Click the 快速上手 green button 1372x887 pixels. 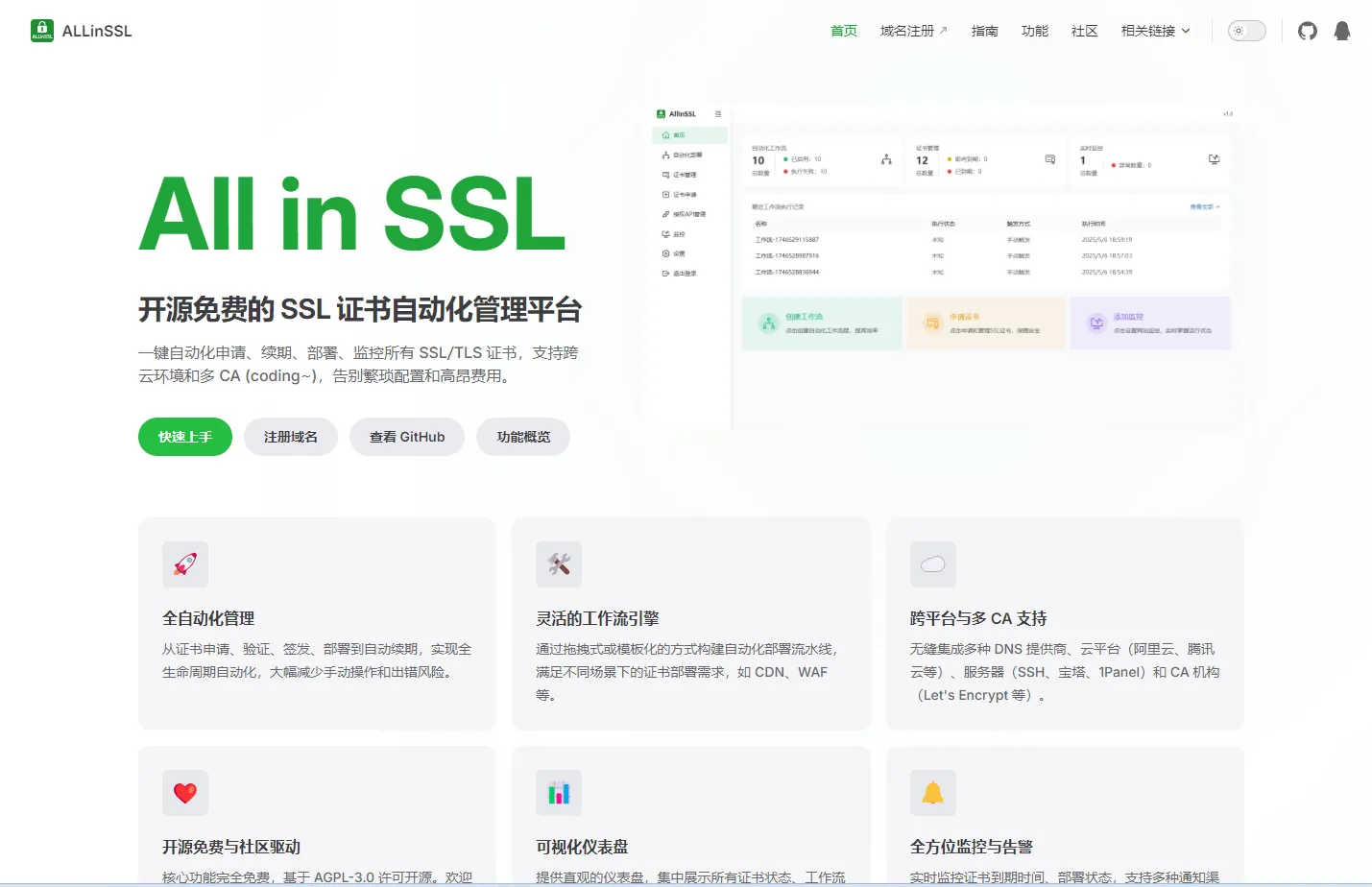185,437
